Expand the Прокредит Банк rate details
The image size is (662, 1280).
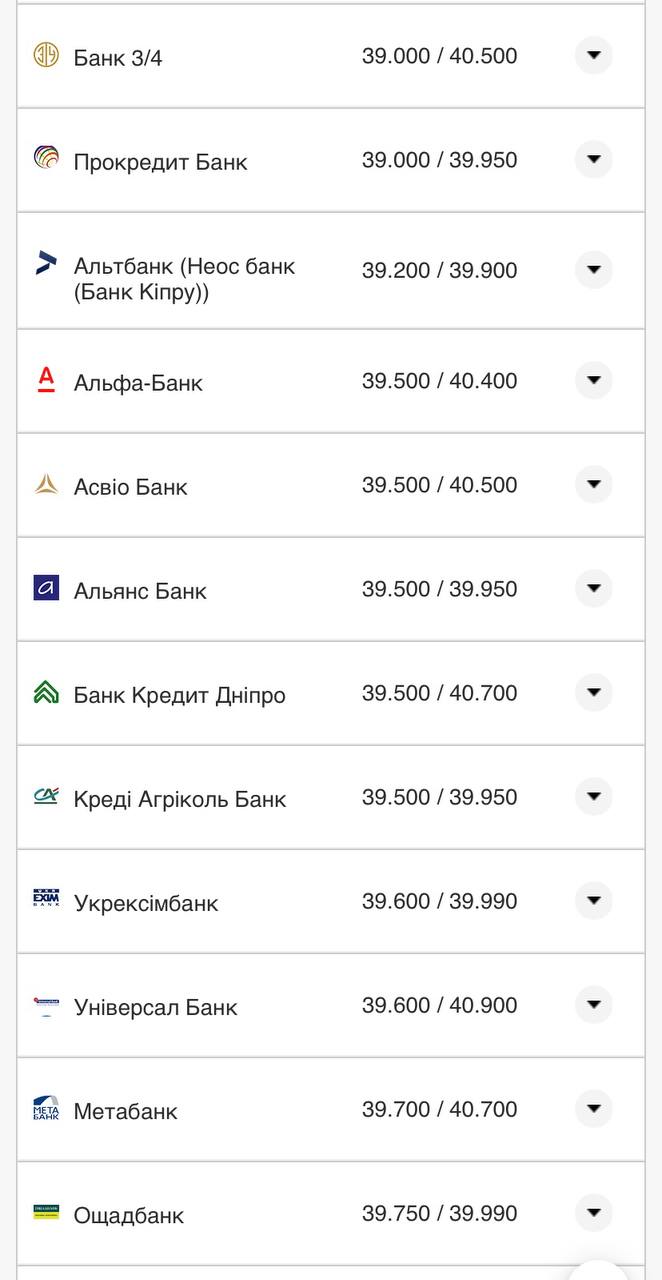click(x=594, y=160)
